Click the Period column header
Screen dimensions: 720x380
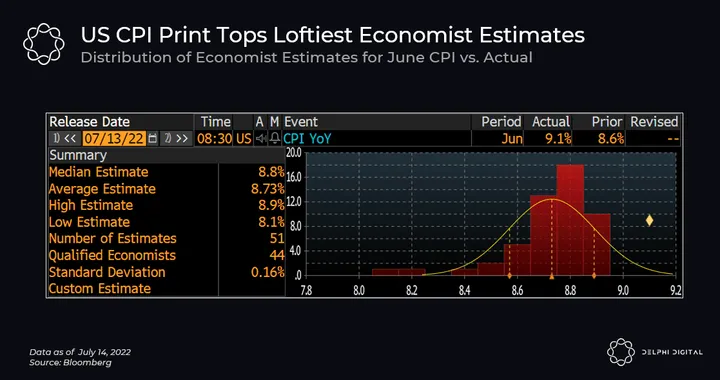pyautogui.click(x=501, y=122)
